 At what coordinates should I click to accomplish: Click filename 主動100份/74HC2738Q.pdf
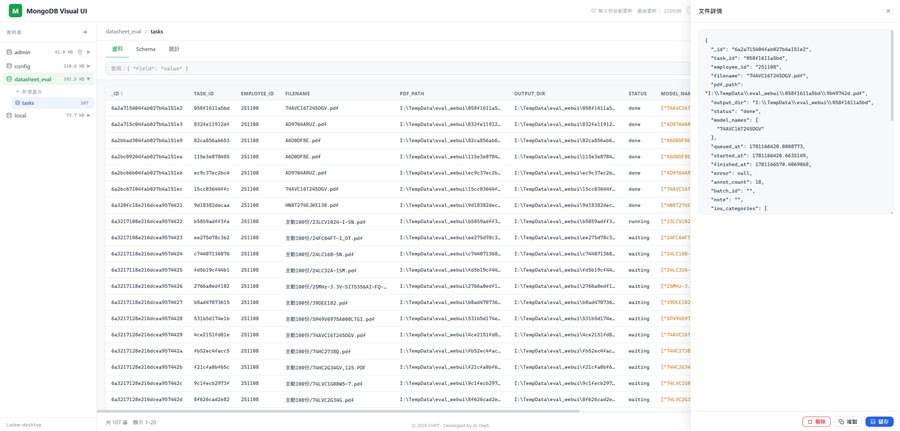click(317, 351)
